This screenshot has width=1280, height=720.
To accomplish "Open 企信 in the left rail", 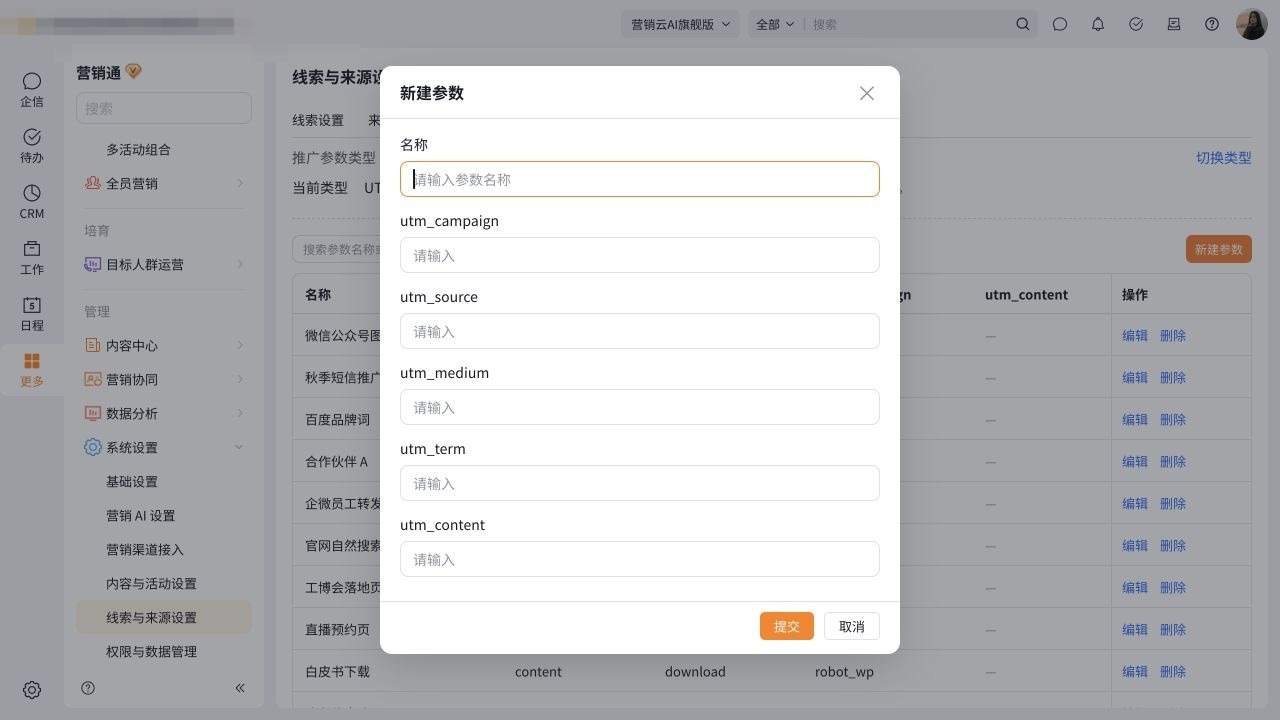I will [x=32, y=89].
